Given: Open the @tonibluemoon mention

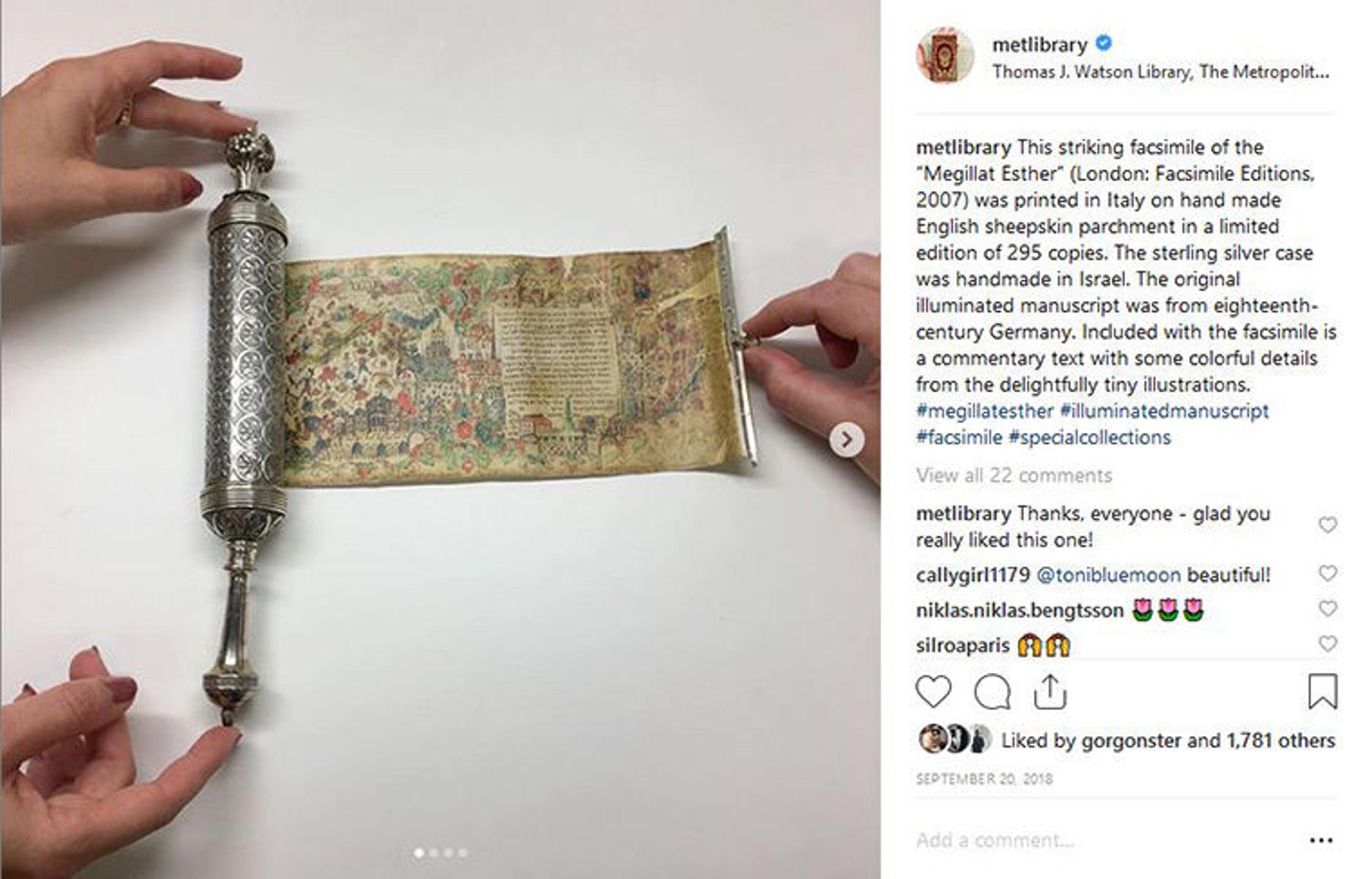Looking at the screenshot, I should [1108, 575].
